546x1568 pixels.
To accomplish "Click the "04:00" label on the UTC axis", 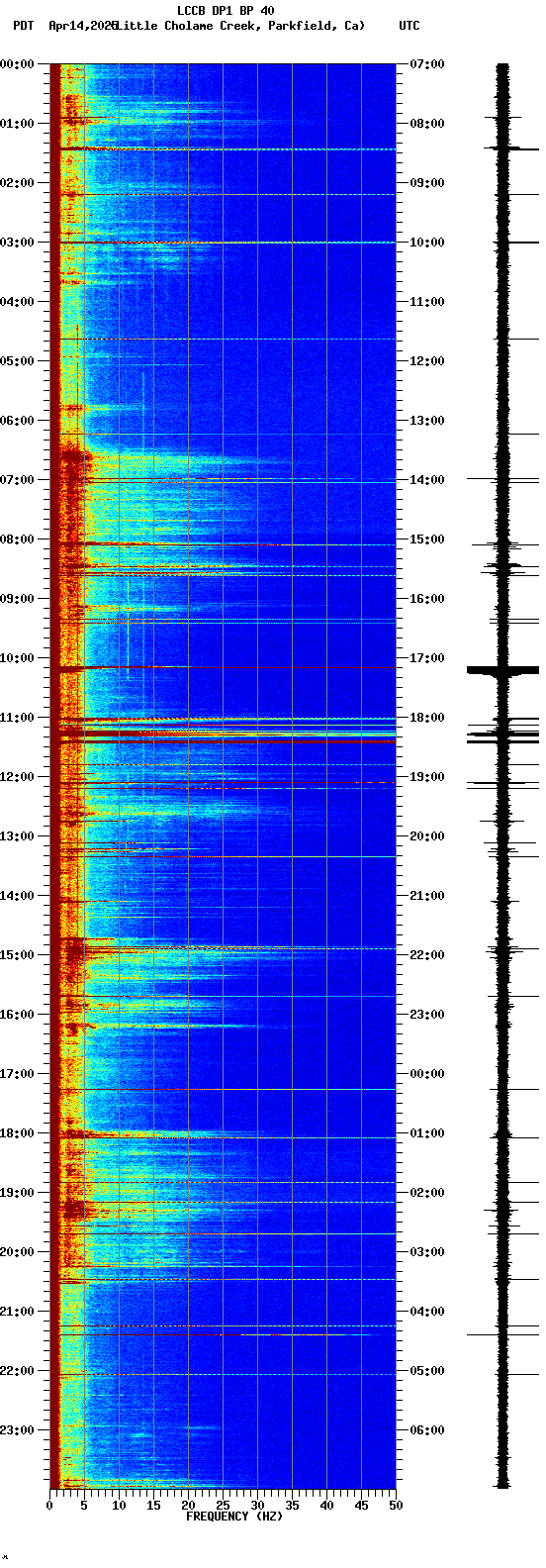I will coord(427,1312).
